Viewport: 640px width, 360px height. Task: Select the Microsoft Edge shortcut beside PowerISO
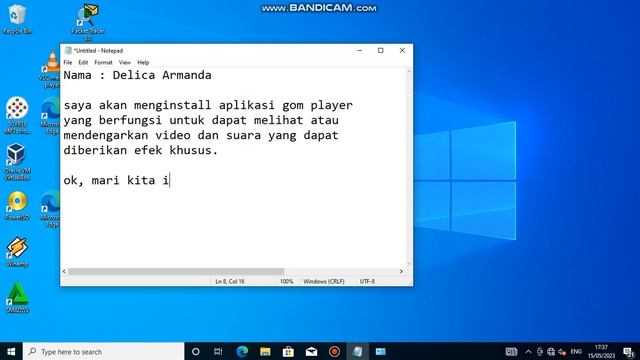(51, 208)
